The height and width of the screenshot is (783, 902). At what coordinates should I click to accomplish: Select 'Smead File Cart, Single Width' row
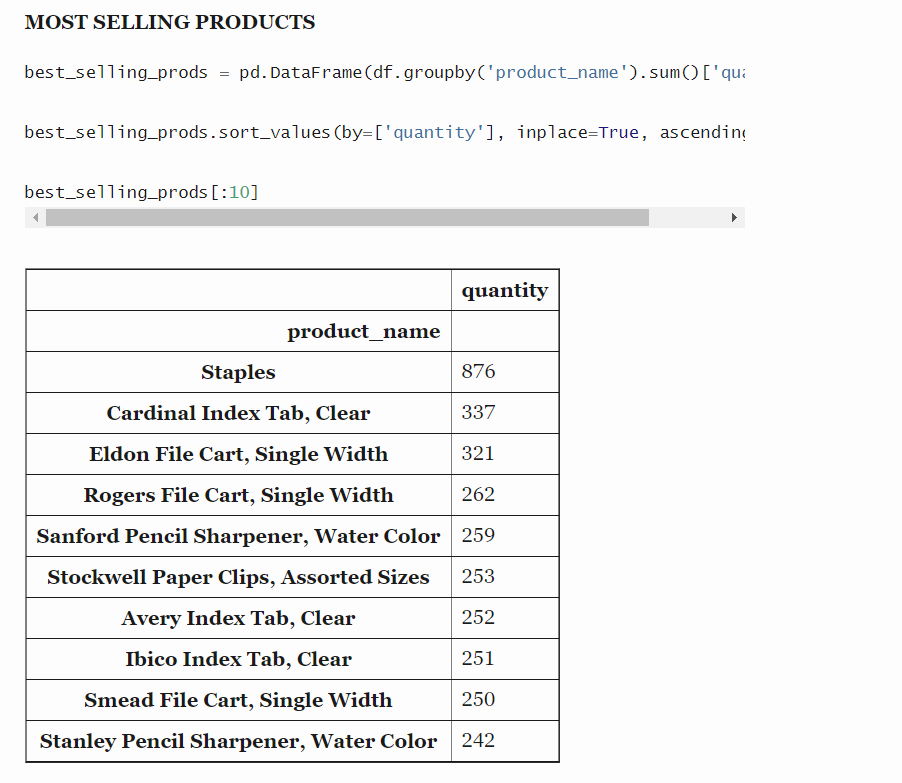[238, 701]
